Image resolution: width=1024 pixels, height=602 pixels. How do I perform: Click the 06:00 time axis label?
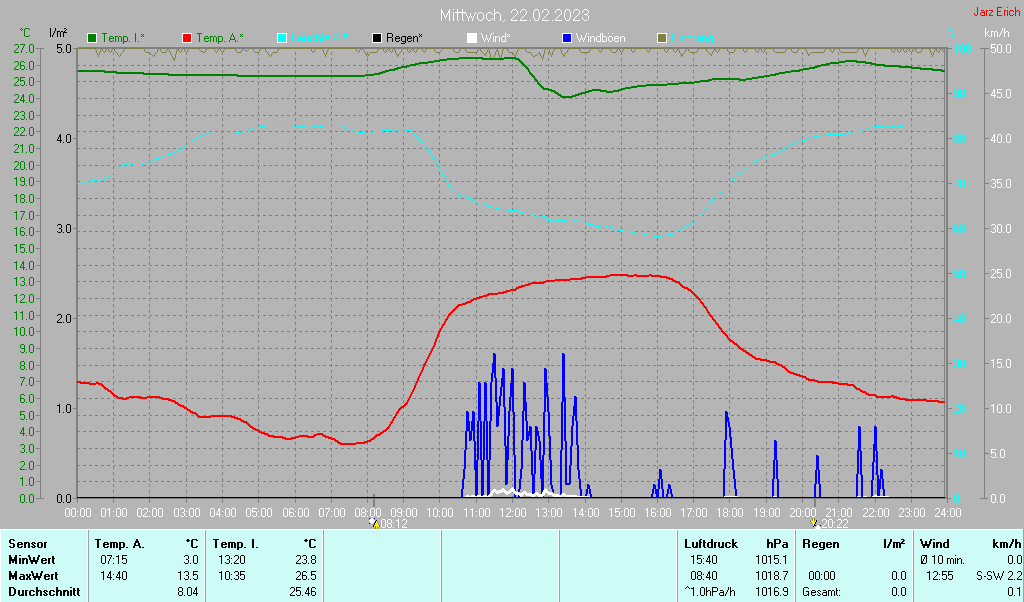coord(295,513)
